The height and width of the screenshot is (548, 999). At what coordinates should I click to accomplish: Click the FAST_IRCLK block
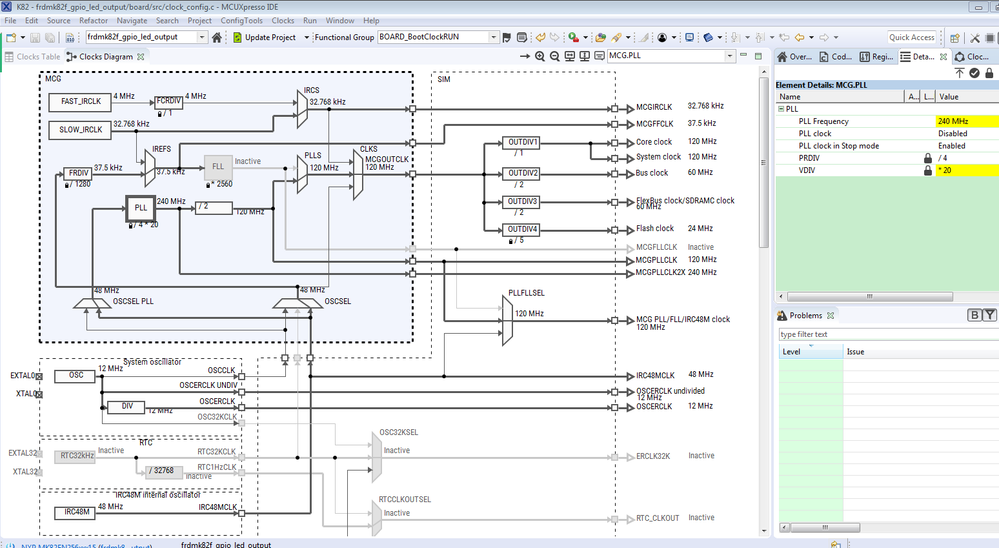click(81, 101)
